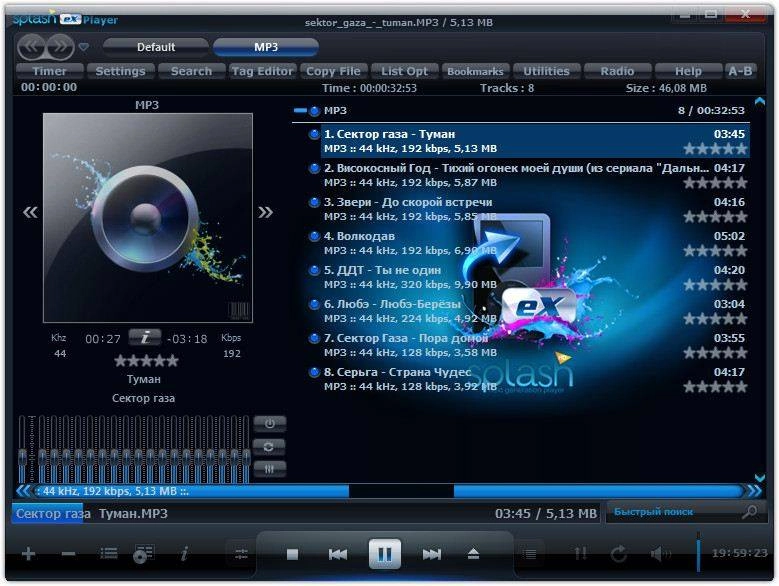Open the List Opt menu
The width and height of the screenshot is (779, 586).
tap(404, 71)
